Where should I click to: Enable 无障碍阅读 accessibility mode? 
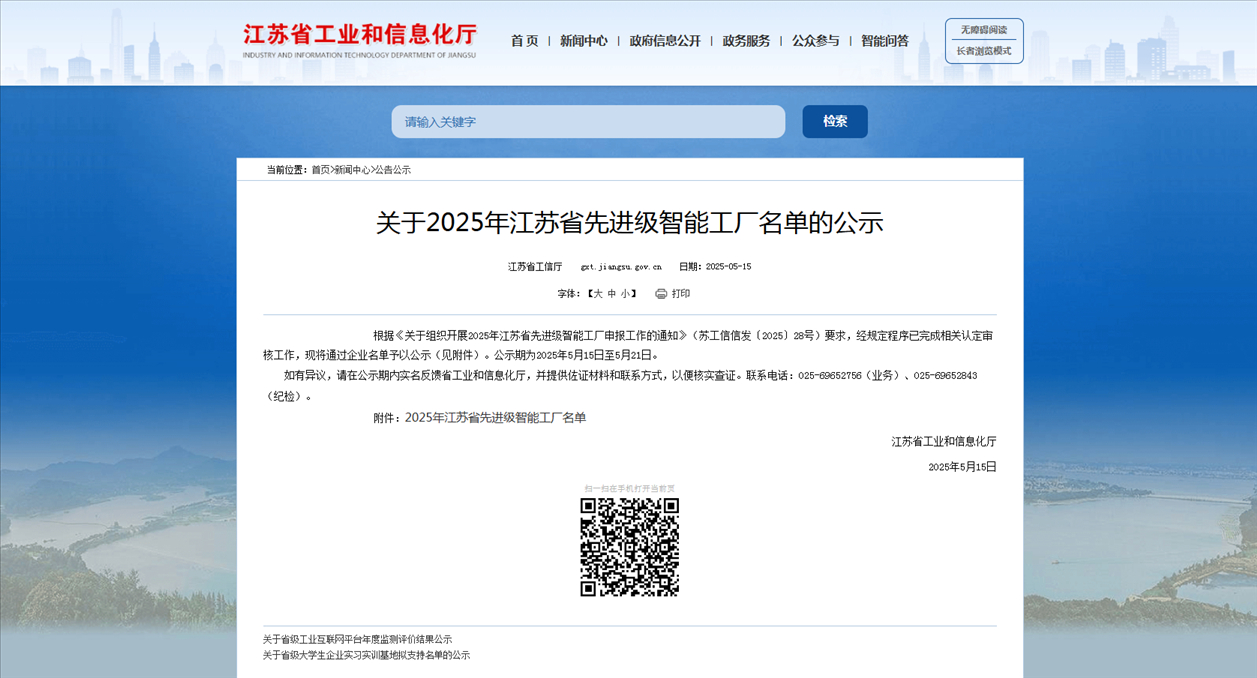[x=984, y=30]
